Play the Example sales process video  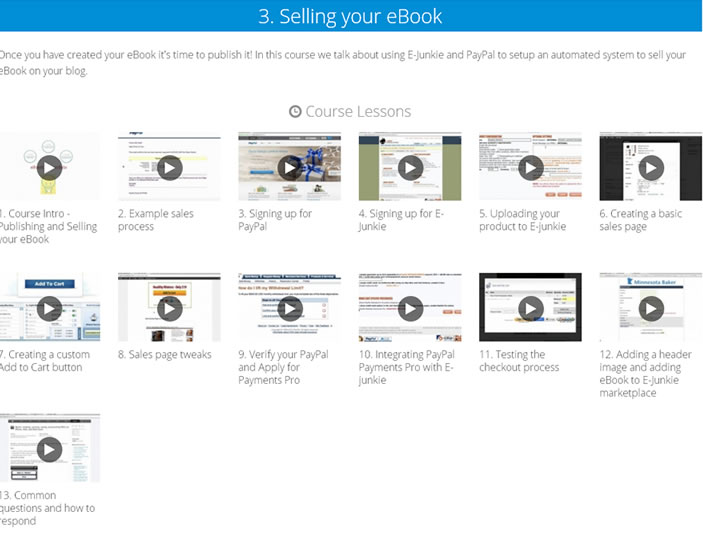(169, 168)
